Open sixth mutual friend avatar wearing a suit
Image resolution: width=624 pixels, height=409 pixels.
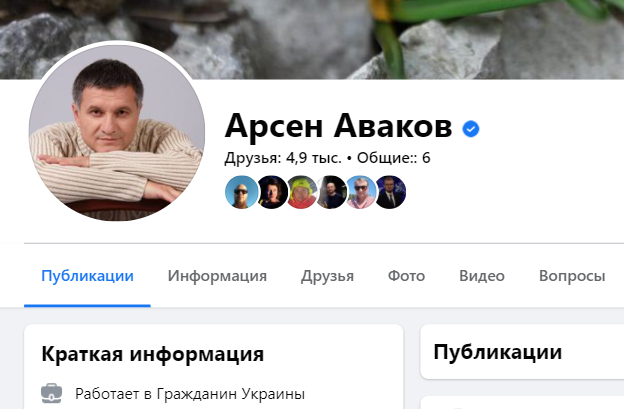391,192
